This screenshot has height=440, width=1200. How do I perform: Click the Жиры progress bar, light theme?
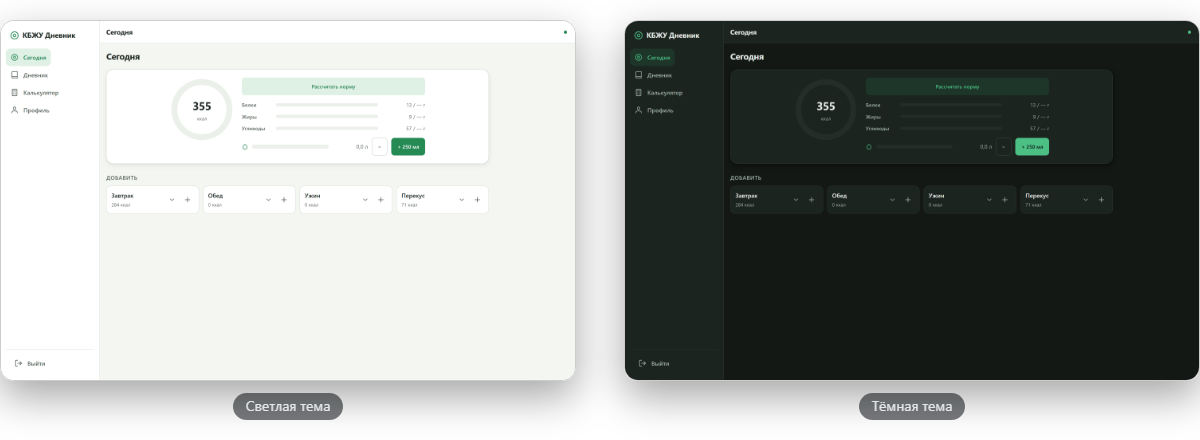327,116
